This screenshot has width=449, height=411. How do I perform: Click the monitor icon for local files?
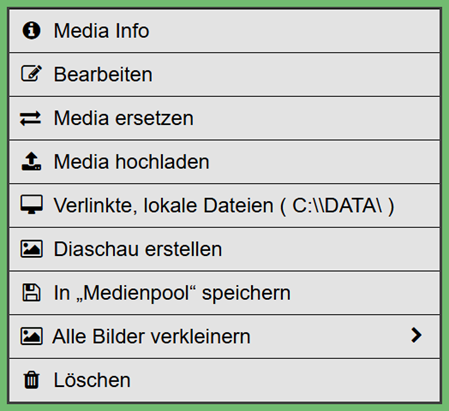pyautogui.click(x=31, y=204)
